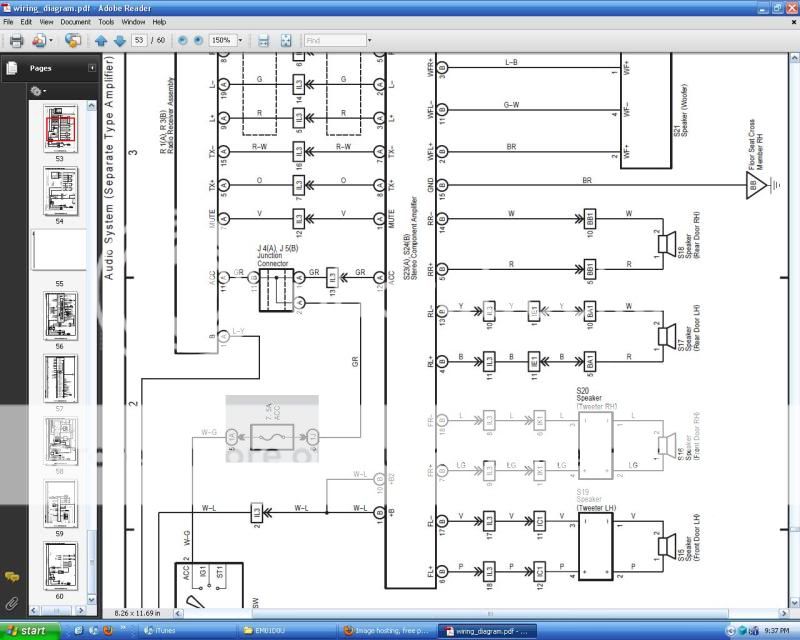The height and width of the screenshot is (640, 800).
Task: Collapse the navigation pane arrow
Action: pos(92,68)
